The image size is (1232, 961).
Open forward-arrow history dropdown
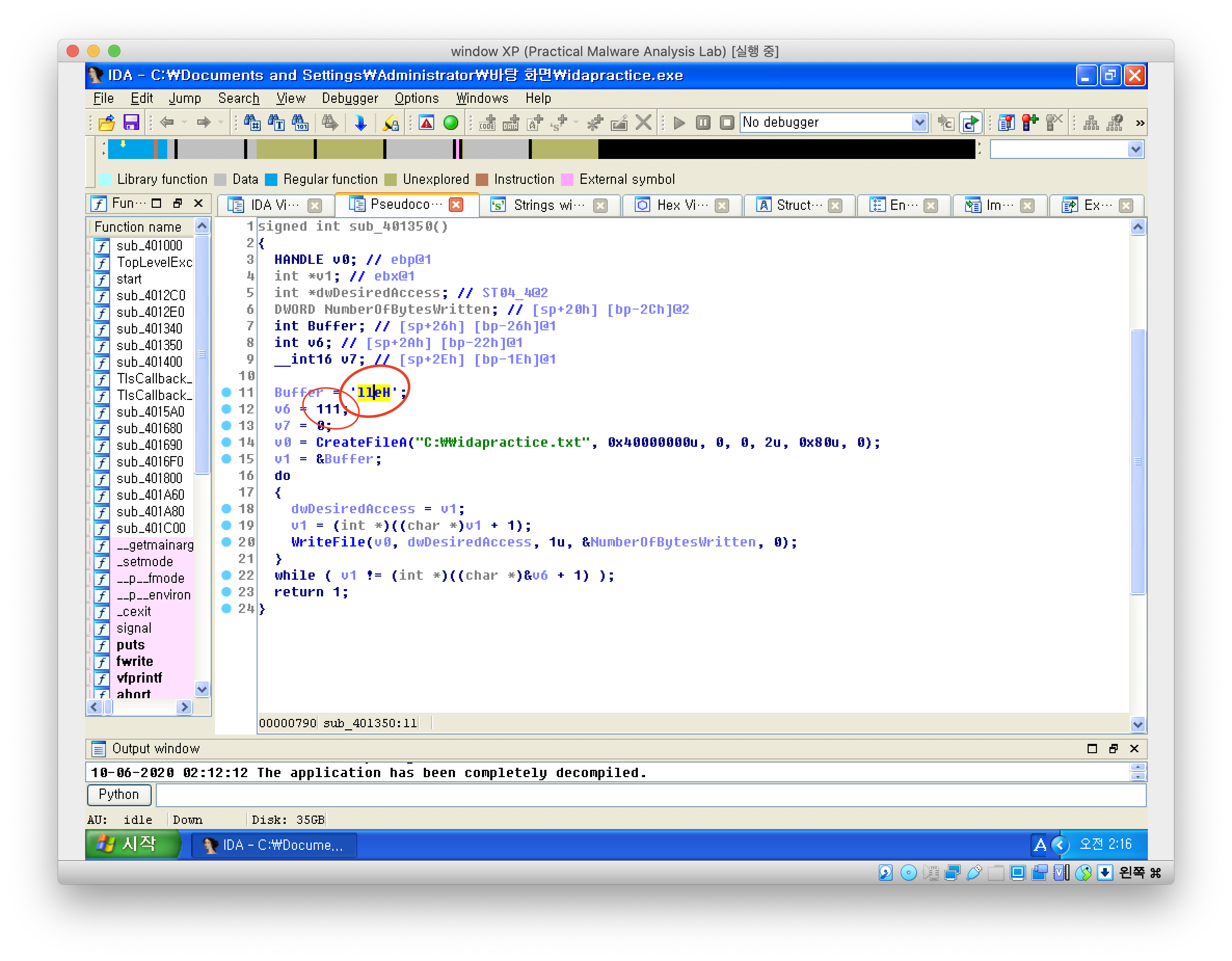(221, 123)
